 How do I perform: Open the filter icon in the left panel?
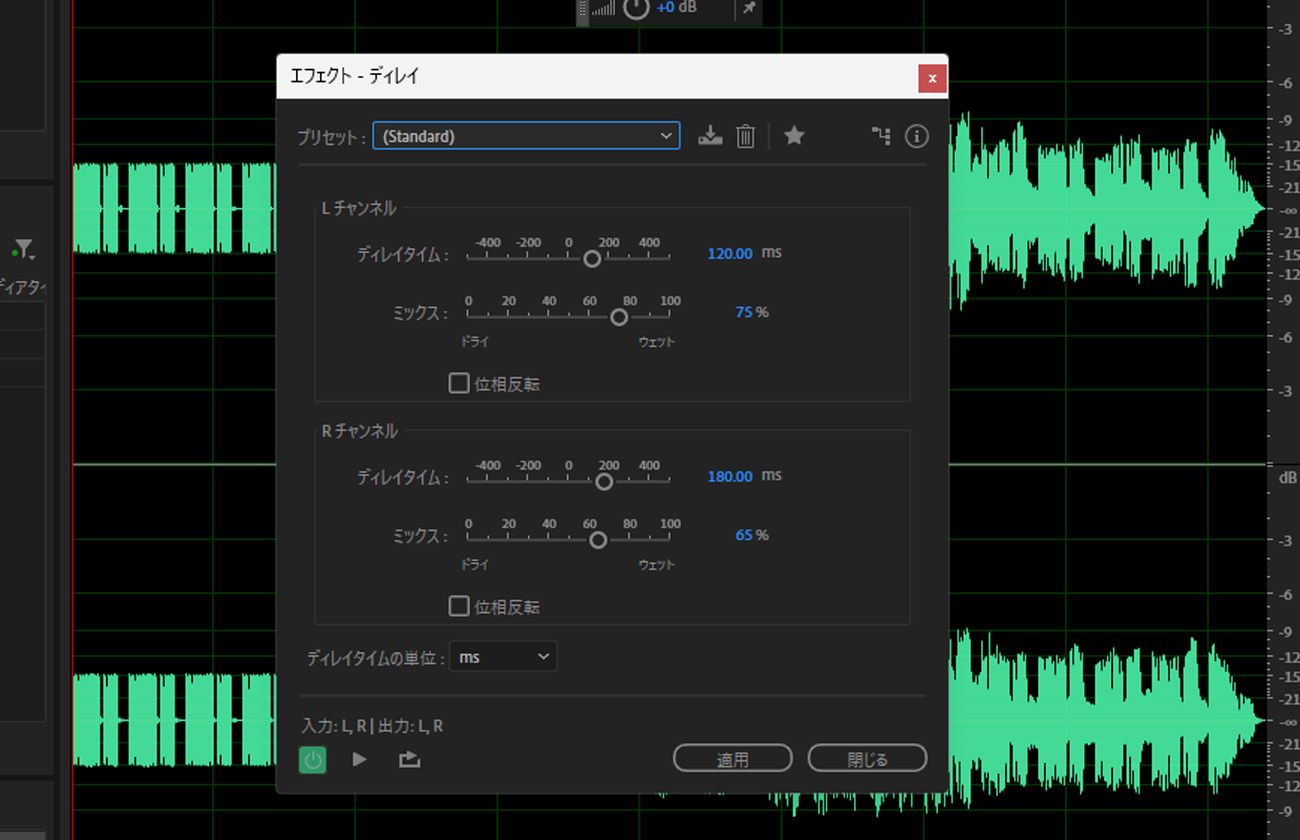pos(23,249)
